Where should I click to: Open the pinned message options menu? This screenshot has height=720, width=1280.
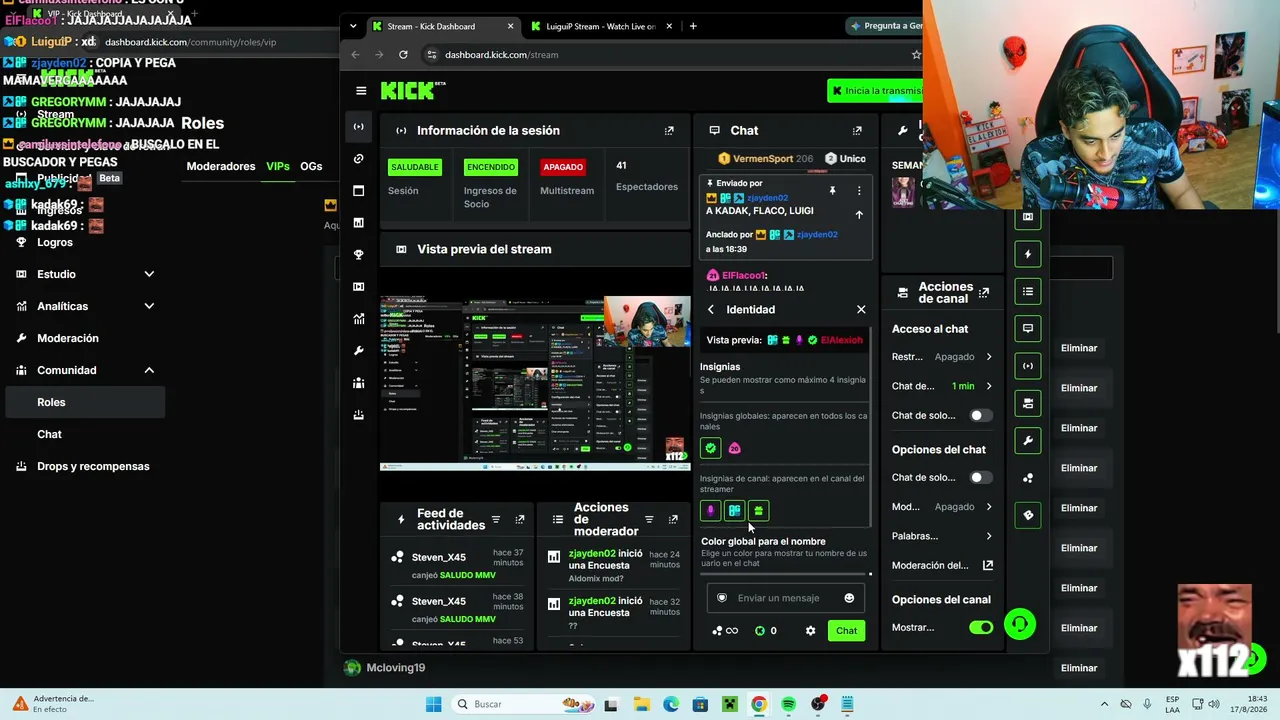pyautogui.click(x=858, y=191)
